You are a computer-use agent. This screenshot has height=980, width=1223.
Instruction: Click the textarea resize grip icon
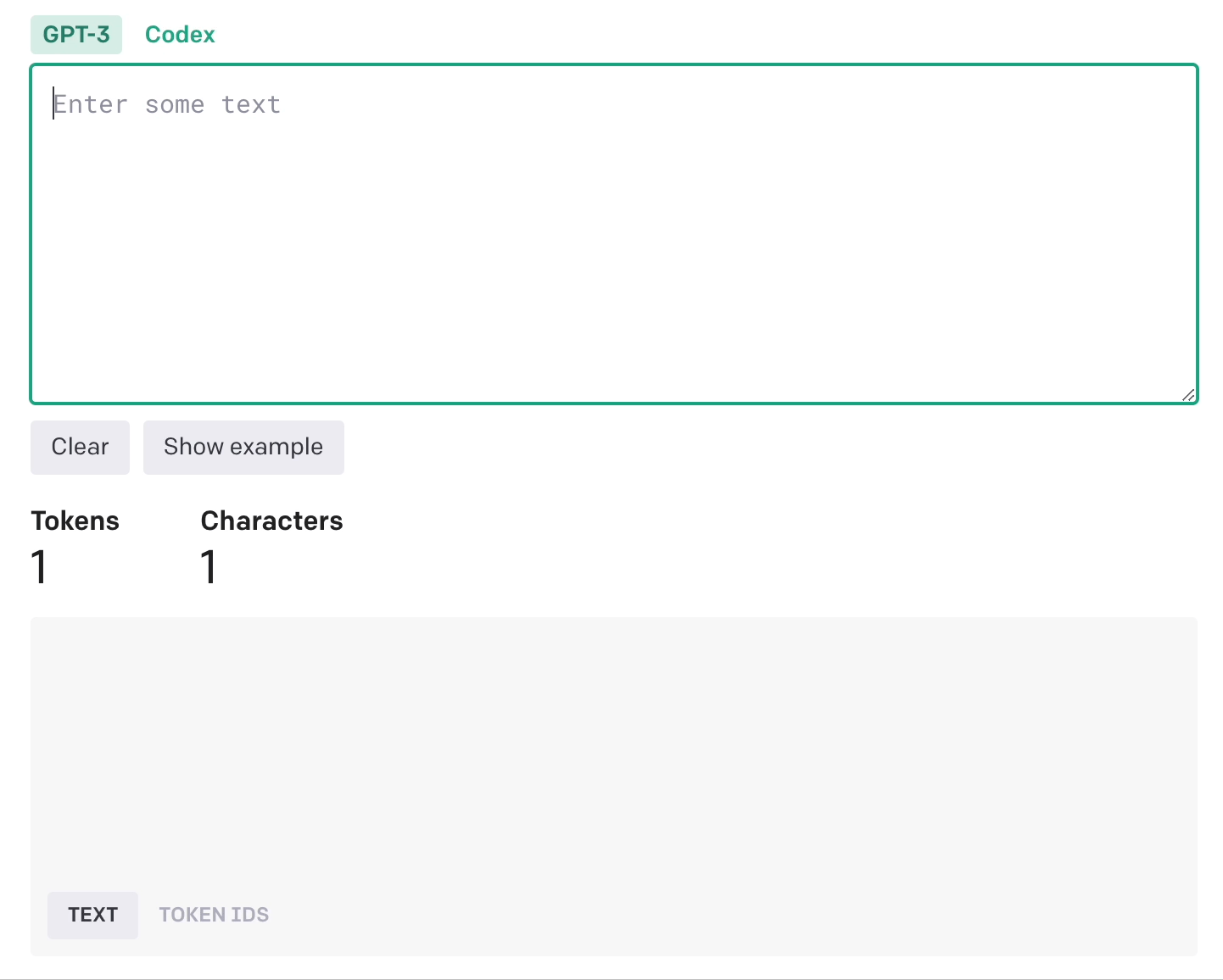1188,394
